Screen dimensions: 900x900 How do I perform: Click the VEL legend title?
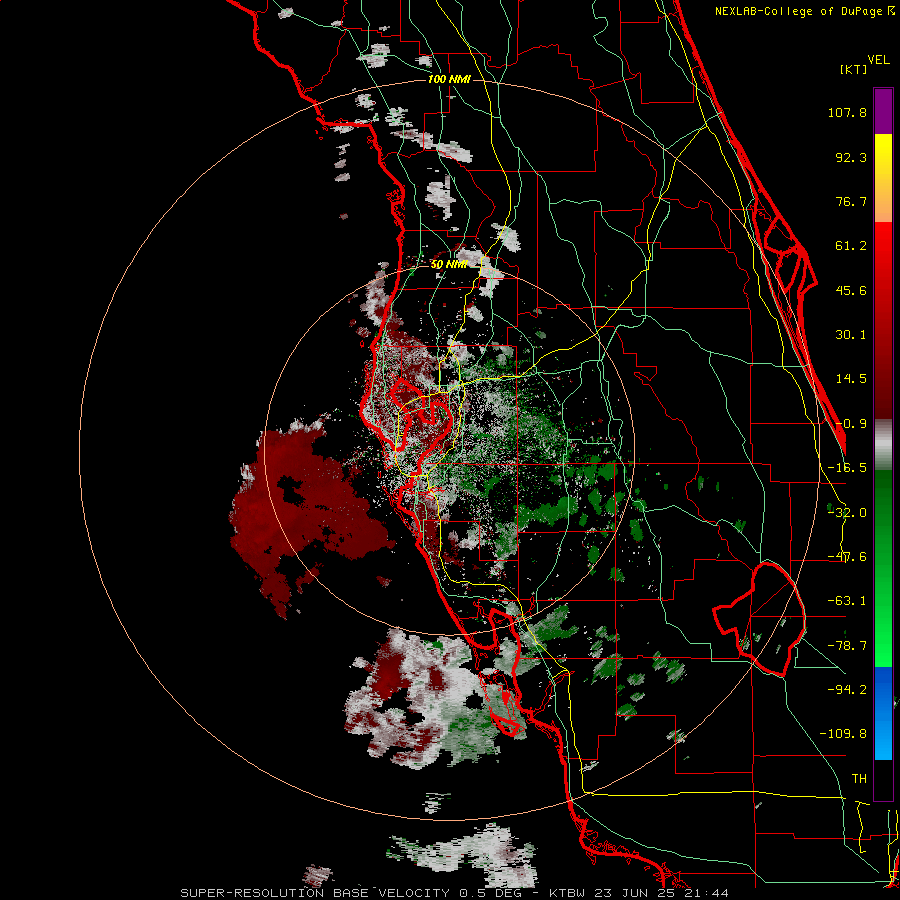(878, 60)
